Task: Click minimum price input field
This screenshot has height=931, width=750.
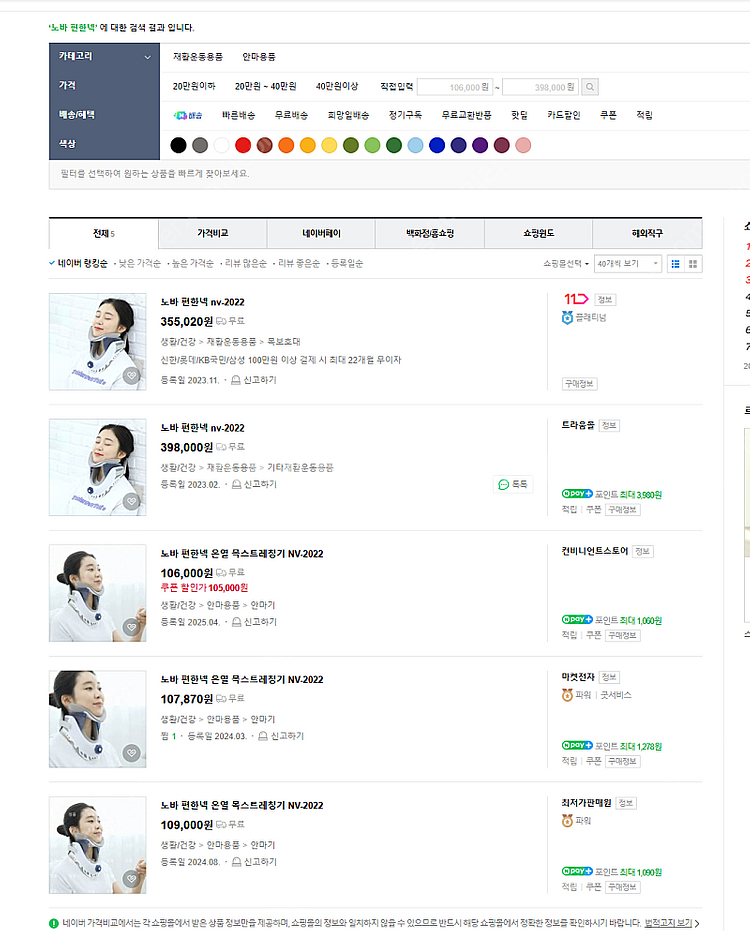Action: tap(455, 87)
